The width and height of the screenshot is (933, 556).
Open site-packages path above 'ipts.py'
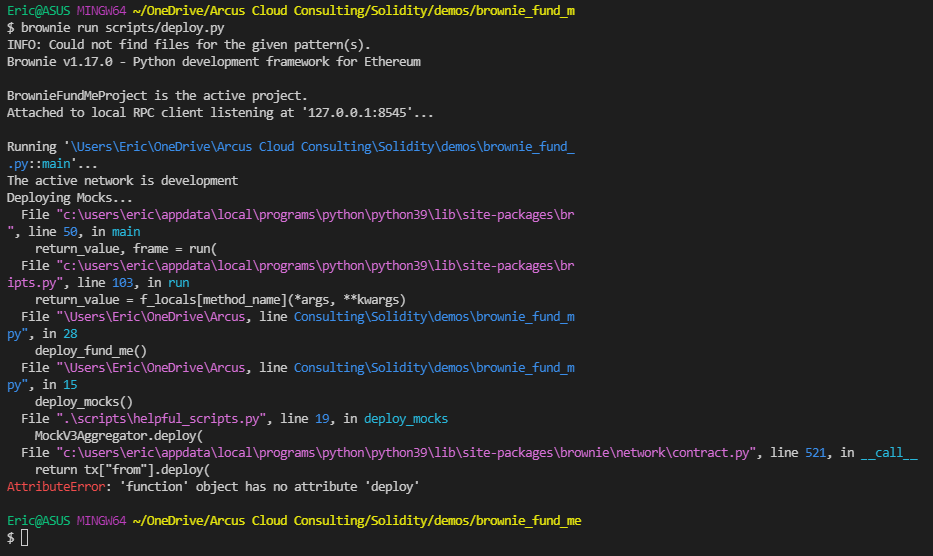click(x=315, y=266)
